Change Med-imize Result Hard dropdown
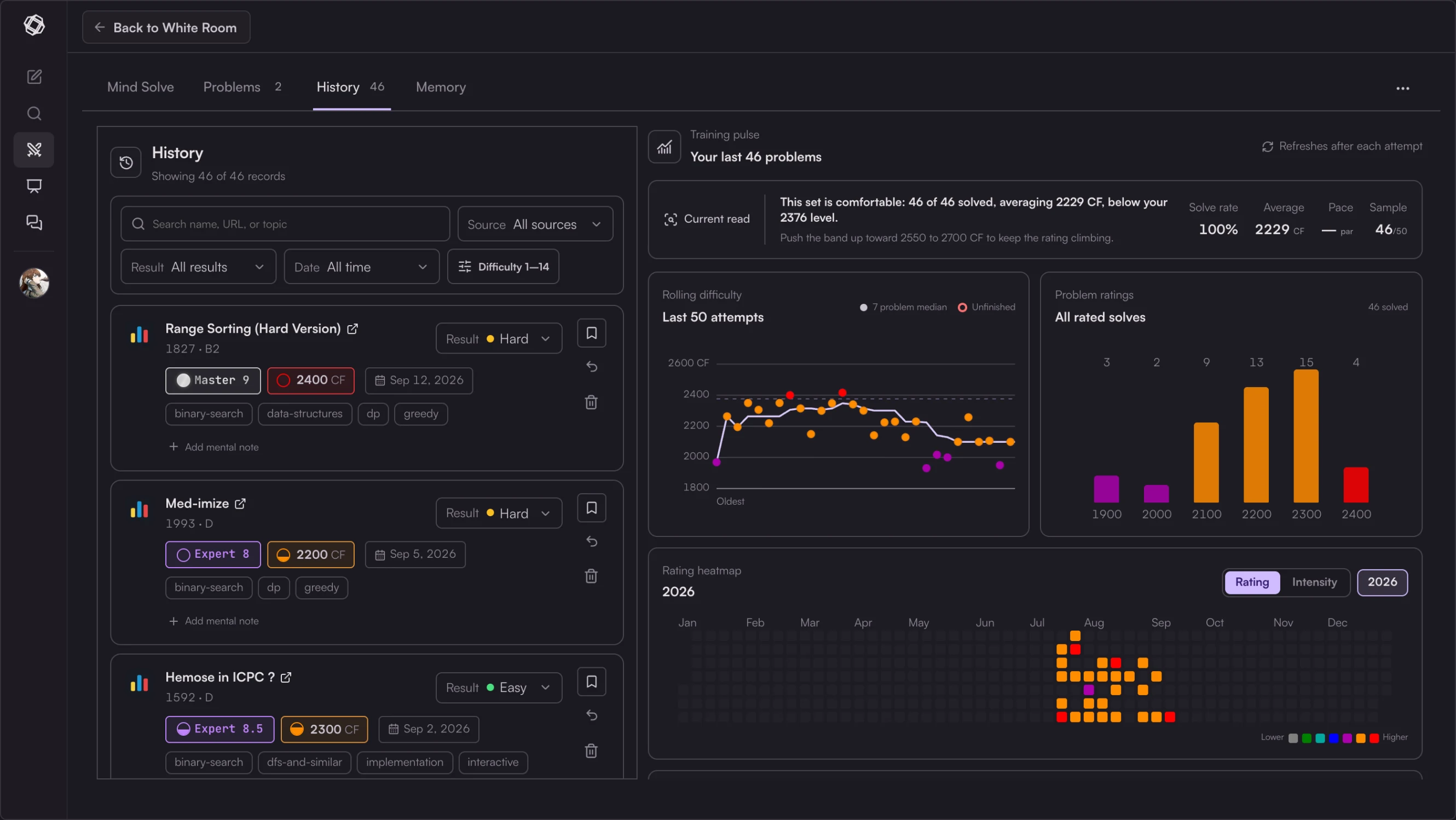Viewport: 1456px width, 820px height. click(x=499, y=513)
